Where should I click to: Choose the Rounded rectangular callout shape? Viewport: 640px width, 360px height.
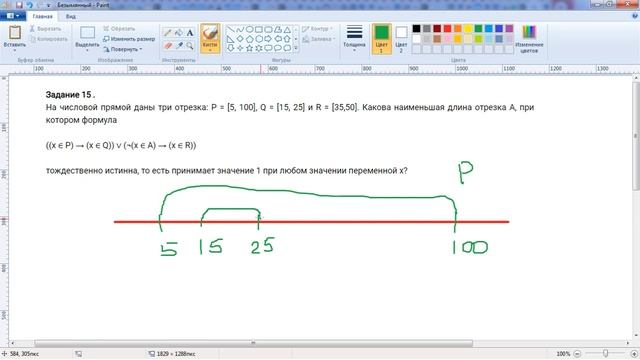(x=268, y=48)
